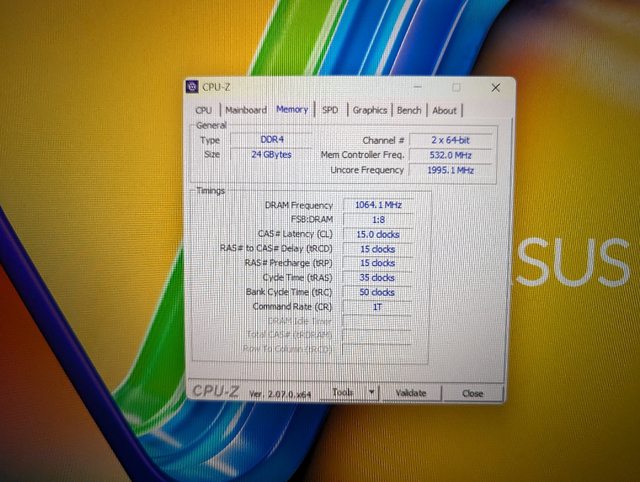Screen dimensions: 640x482
Task: Select the Command Rate 1T field
Action: (376, 306)
